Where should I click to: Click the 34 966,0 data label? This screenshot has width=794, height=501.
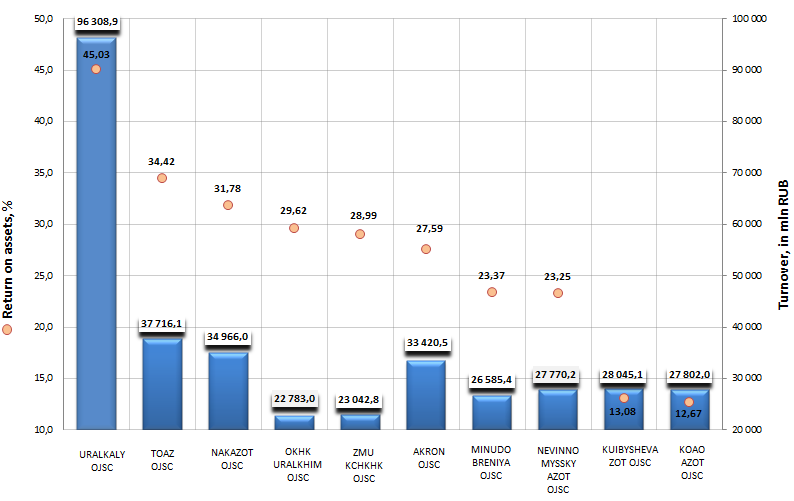(228, 337)
